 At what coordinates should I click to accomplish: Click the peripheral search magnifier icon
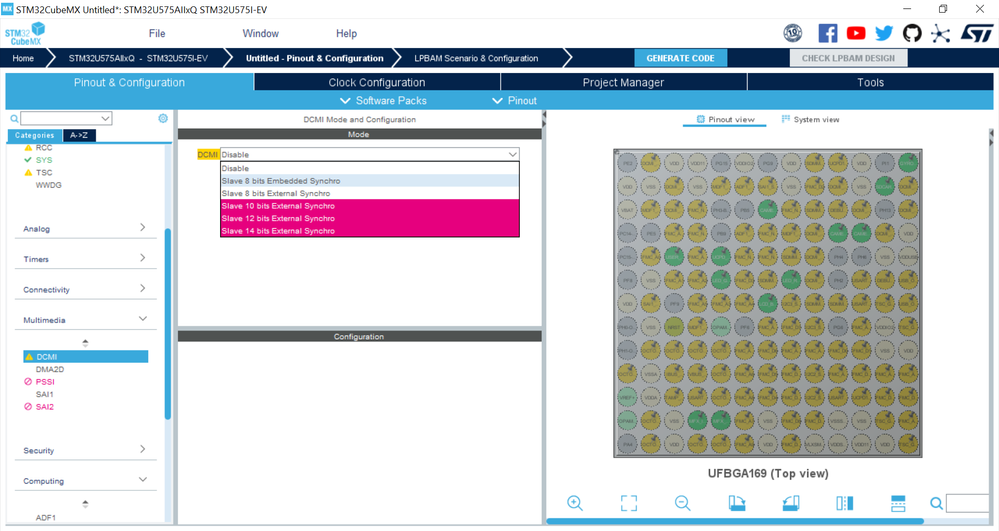tap(14, 119)
